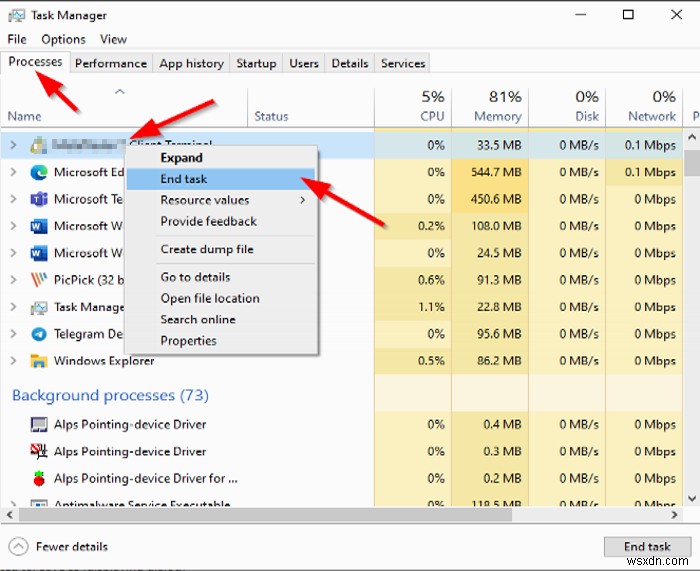This screenshot has width=700, height=571.
Task: Expand the selected Client Terminal process group
Action: (13, 145)
